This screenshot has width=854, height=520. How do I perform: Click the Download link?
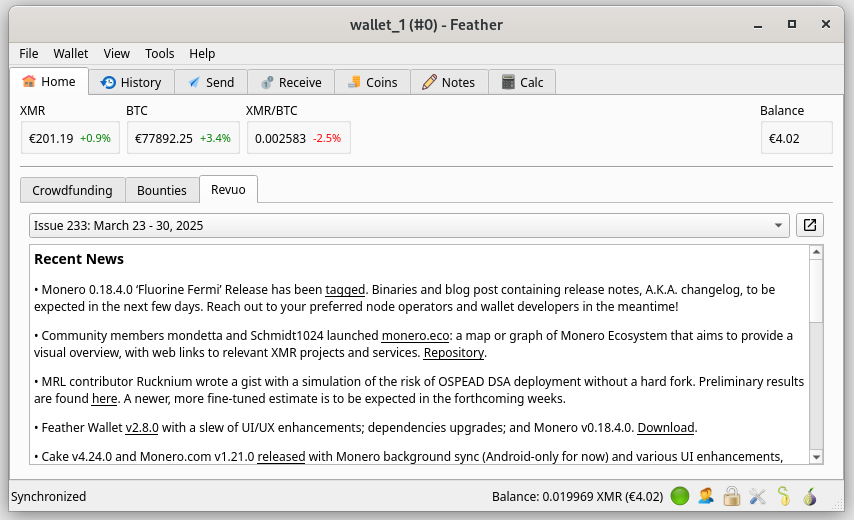pos(666,427)
